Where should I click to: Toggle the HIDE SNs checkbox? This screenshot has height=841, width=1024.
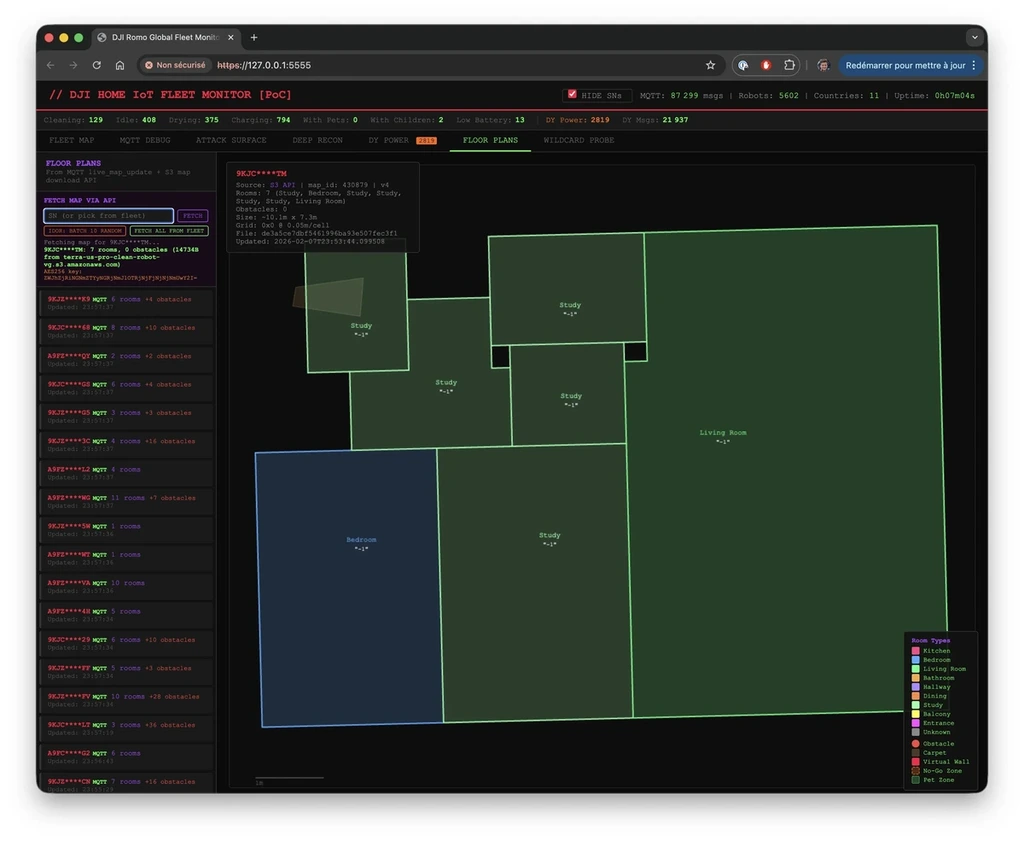coord(572,95)
